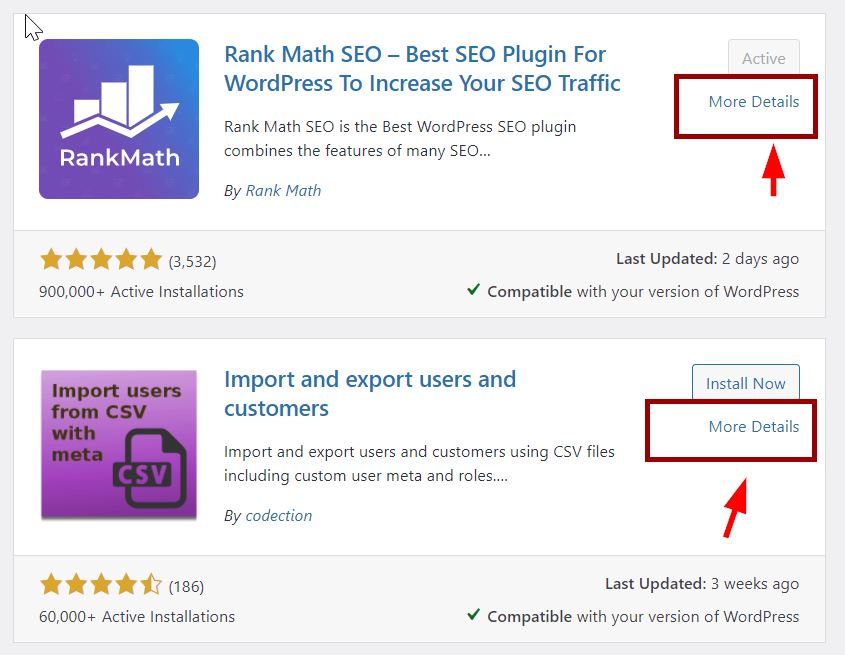Click the Rank Math plugin logo
The height and width of the screenshot is (655, 845).
119,119
